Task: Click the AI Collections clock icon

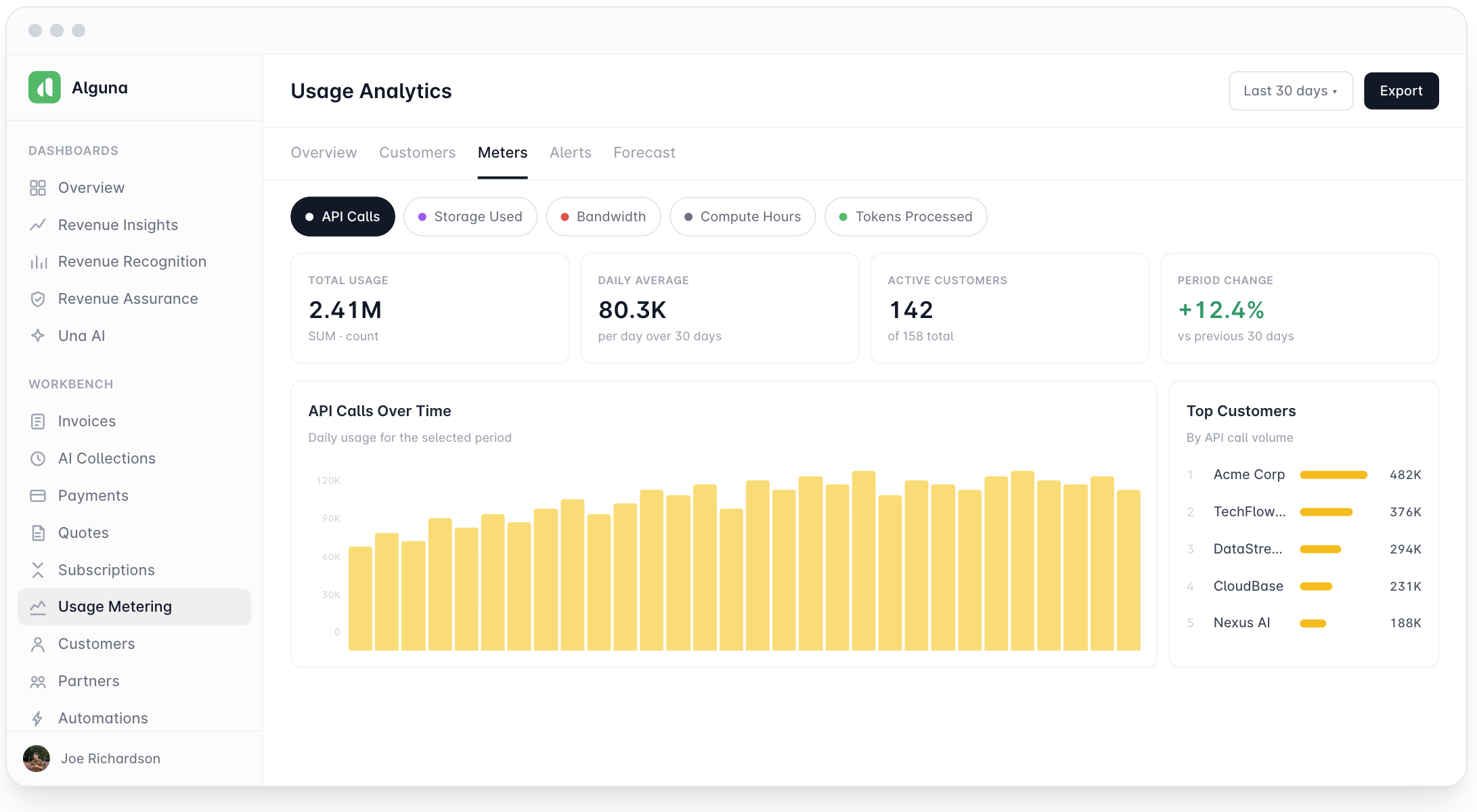Action: [x=38, y=458]
